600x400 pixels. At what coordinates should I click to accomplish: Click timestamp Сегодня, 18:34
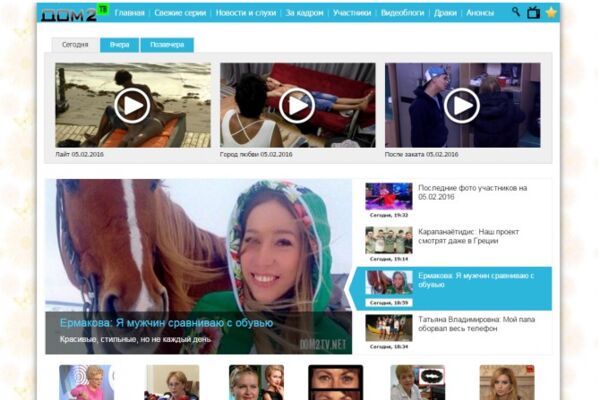[x=389, y=347]
